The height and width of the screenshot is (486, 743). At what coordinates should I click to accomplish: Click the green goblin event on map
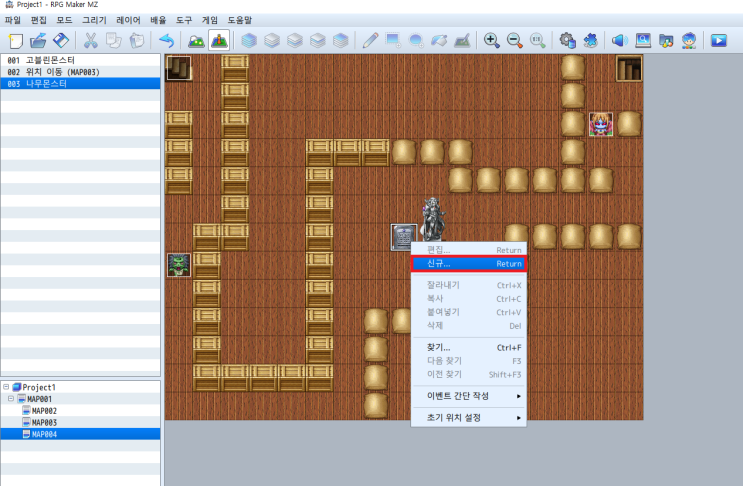[x=179, y=264]
